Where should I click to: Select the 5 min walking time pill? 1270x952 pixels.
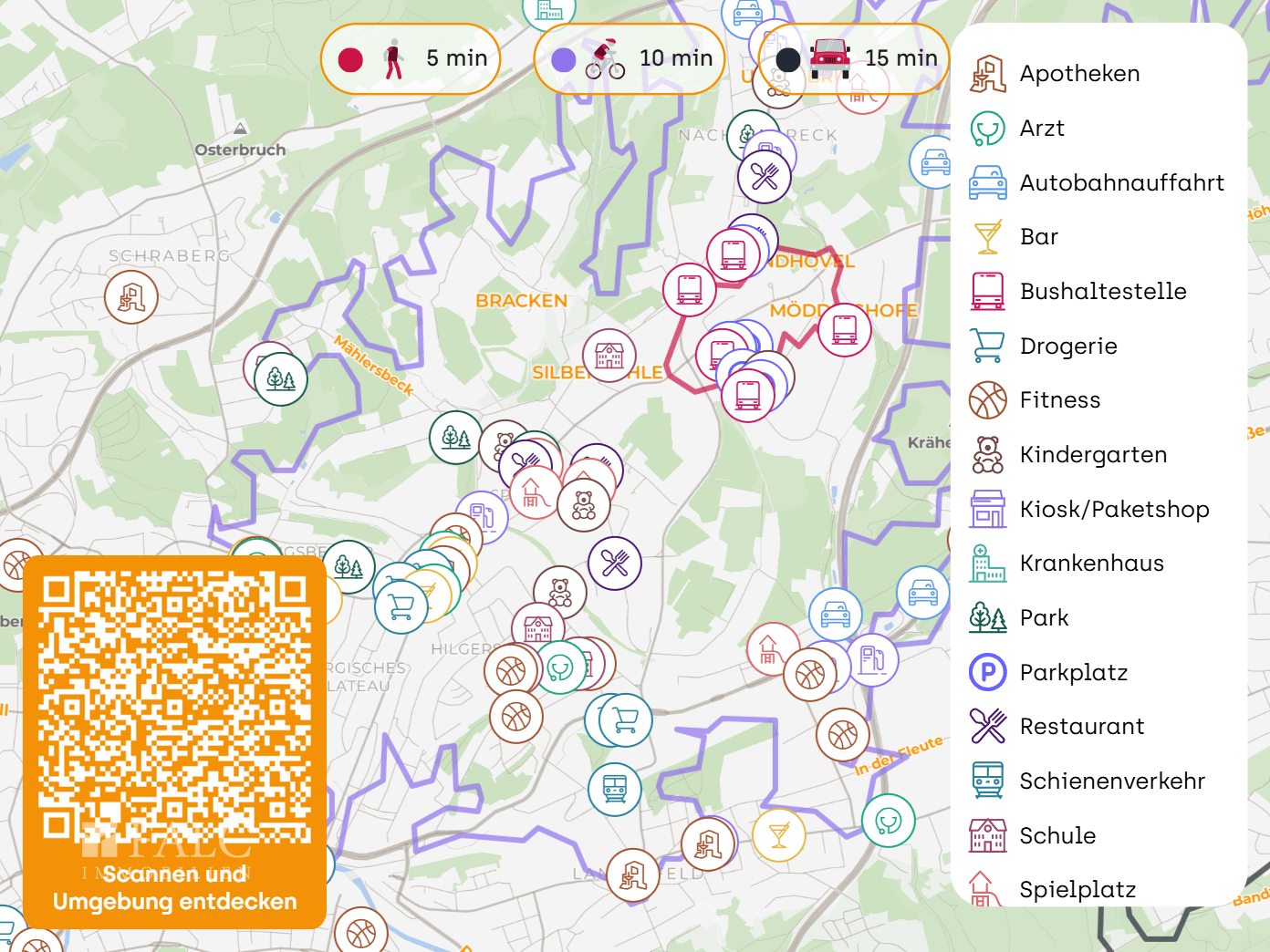pyautogui.click(x=411, y=57)
